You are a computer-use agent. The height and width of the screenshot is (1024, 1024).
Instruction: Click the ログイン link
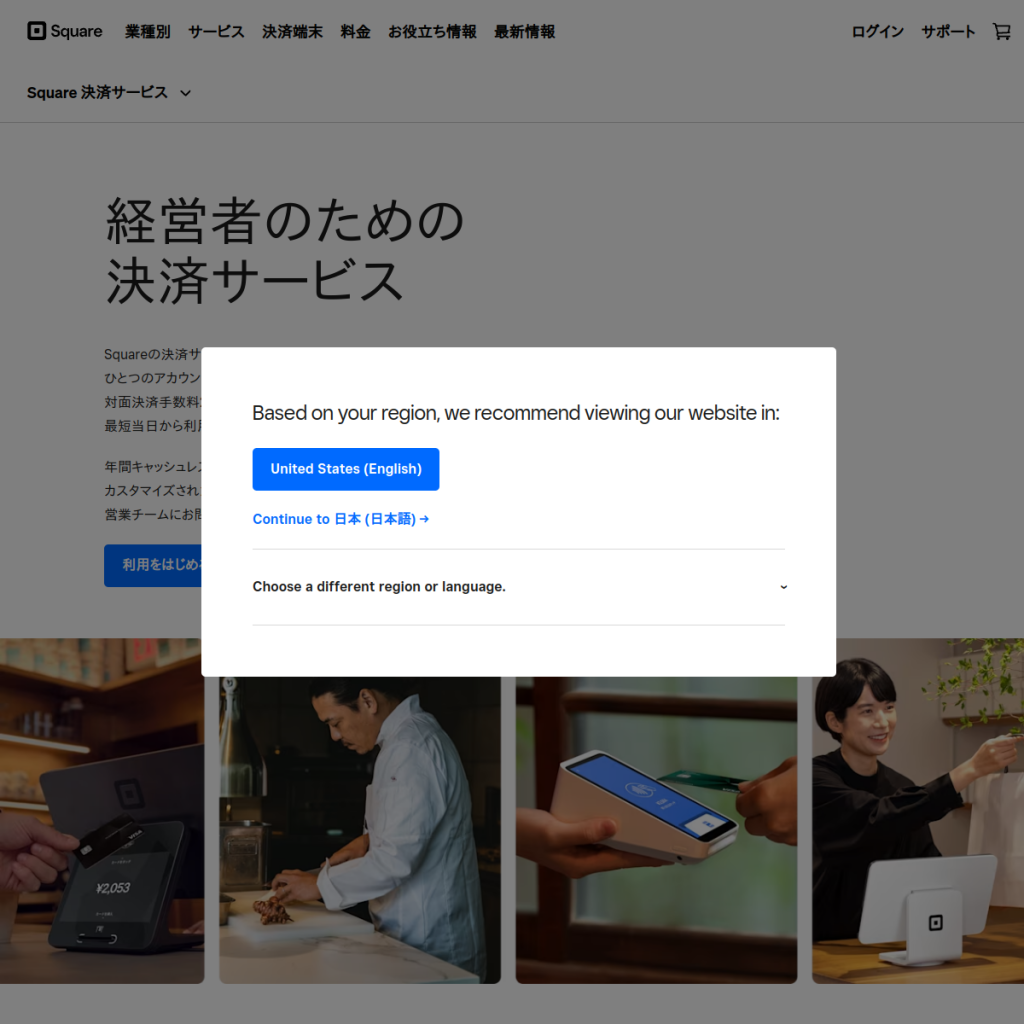(x=877, y=31)
